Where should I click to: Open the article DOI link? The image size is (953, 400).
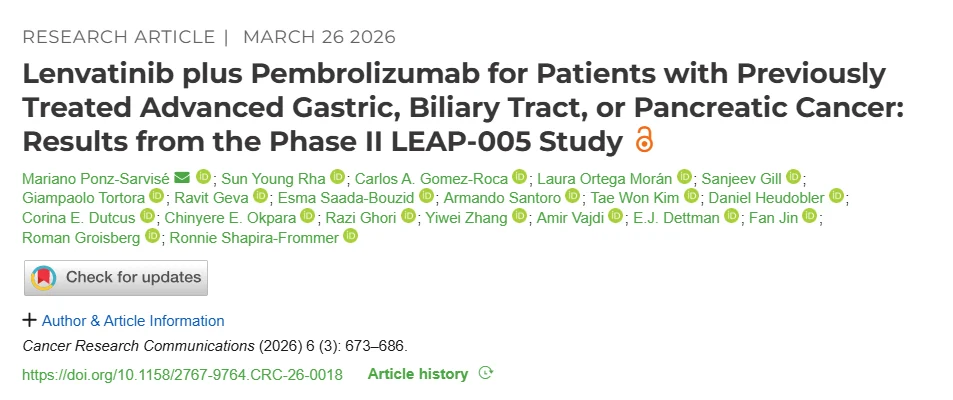(182, 374)
